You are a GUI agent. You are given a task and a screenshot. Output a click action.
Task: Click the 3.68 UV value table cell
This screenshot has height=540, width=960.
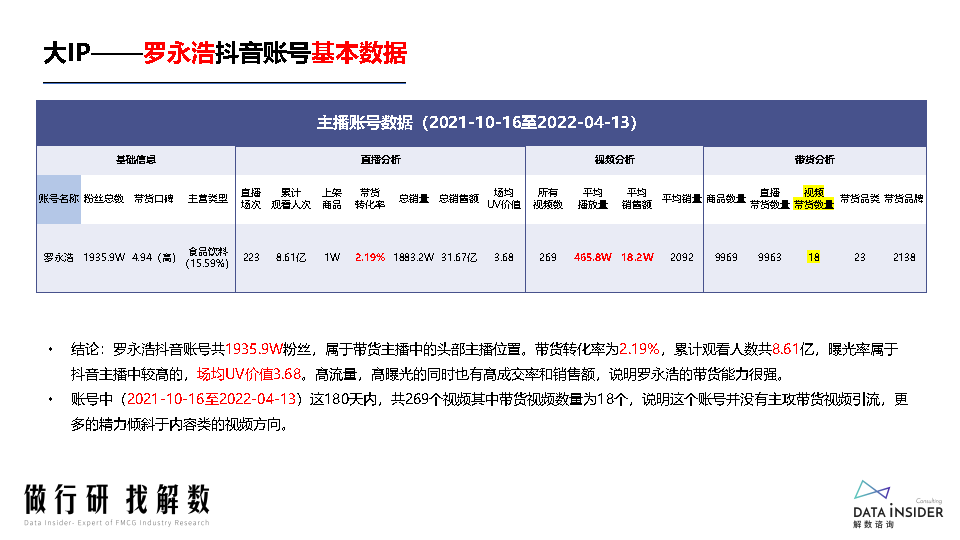(504, 258)
